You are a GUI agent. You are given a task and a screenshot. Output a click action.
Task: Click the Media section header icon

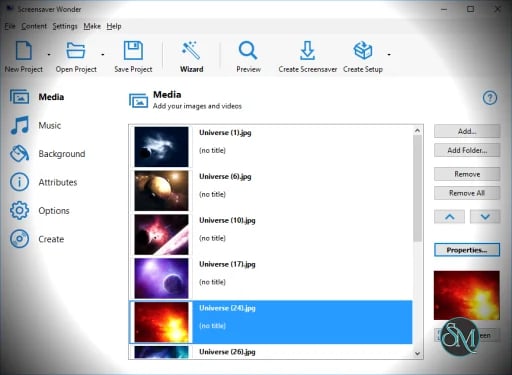point(138,101)
